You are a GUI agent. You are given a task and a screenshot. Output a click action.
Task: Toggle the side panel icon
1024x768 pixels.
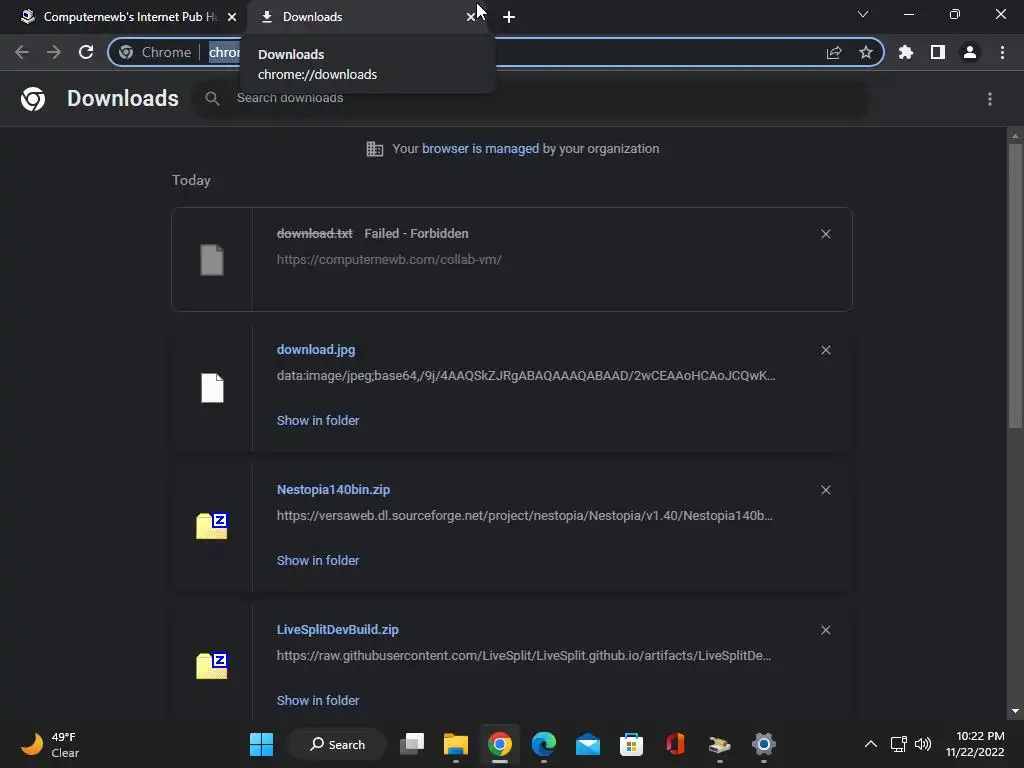938,52
